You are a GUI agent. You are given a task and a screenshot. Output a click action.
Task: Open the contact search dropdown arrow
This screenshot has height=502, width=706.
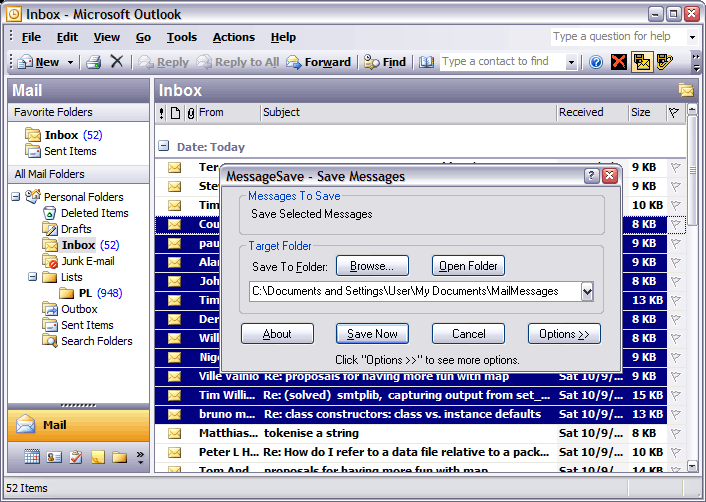(x=571, y=62)
